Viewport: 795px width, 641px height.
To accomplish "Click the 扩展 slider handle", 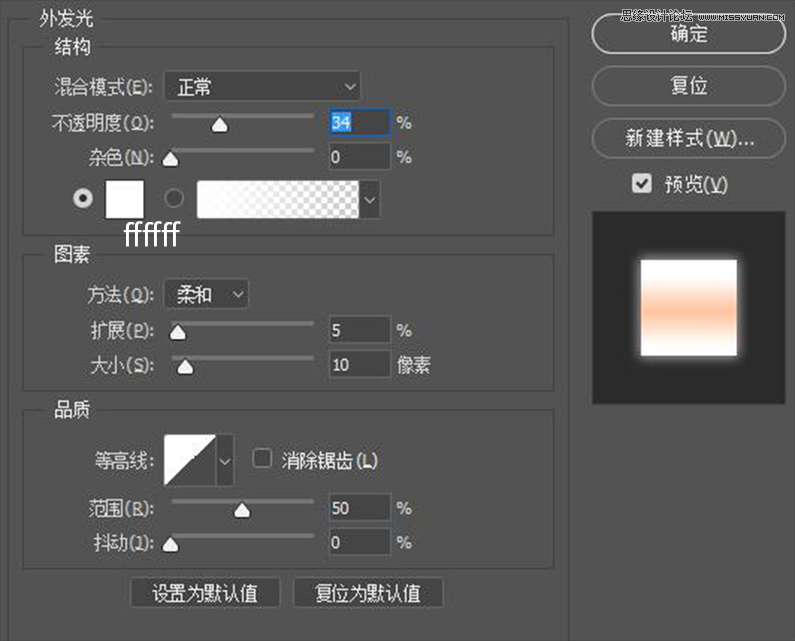I will point(178,333).
